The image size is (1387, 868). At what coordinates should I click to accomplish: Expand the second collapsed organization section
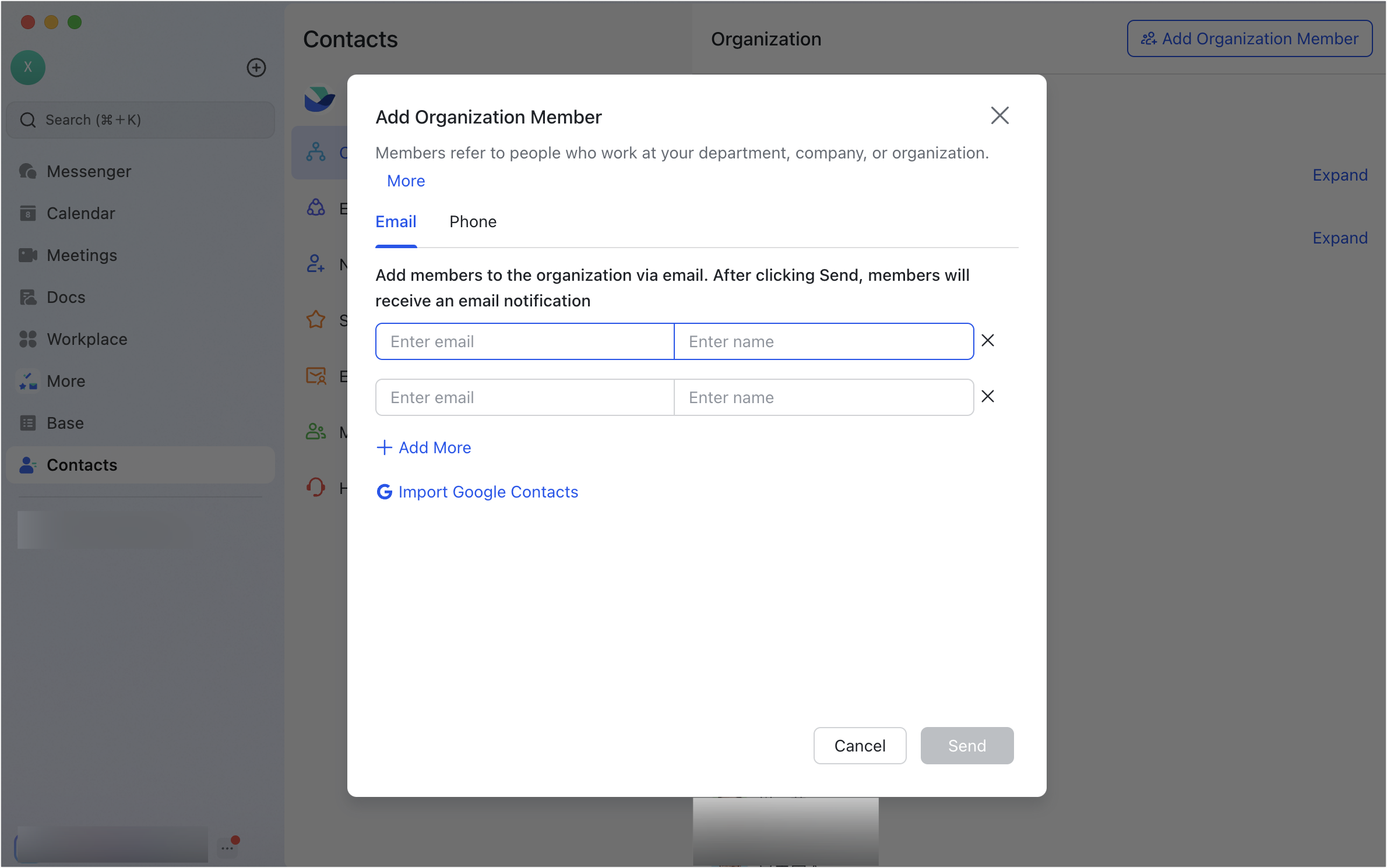point(1339,237)
